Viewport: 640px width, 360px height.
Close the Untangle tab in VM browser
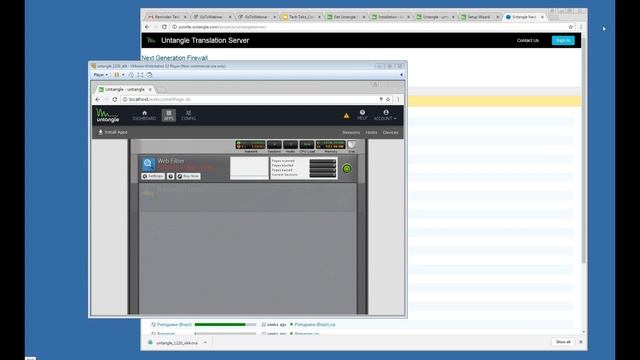[x=150, y=89]
